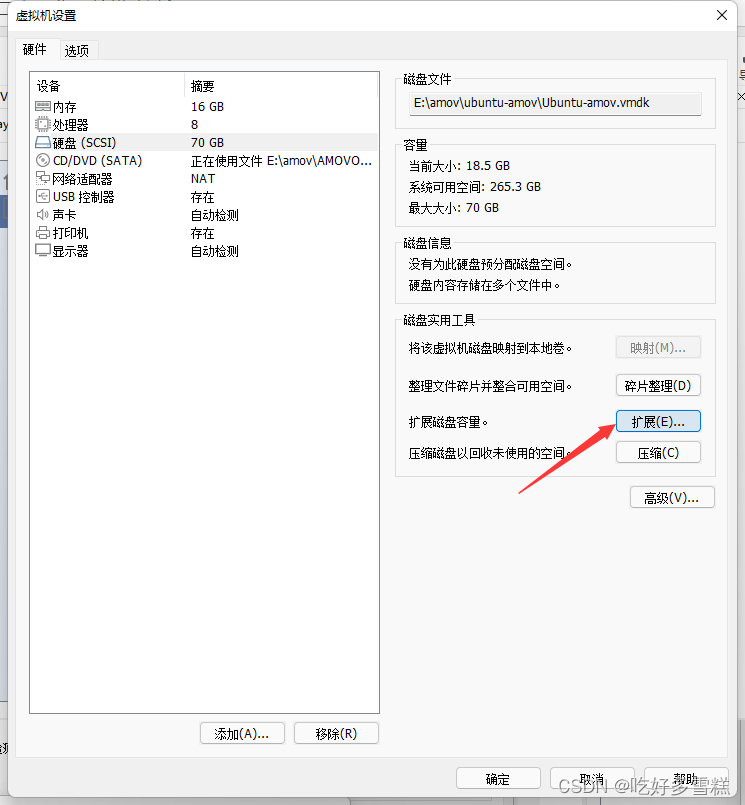Select the 内存 row label
The image size is (745, 805).
[x=65, y=107]
